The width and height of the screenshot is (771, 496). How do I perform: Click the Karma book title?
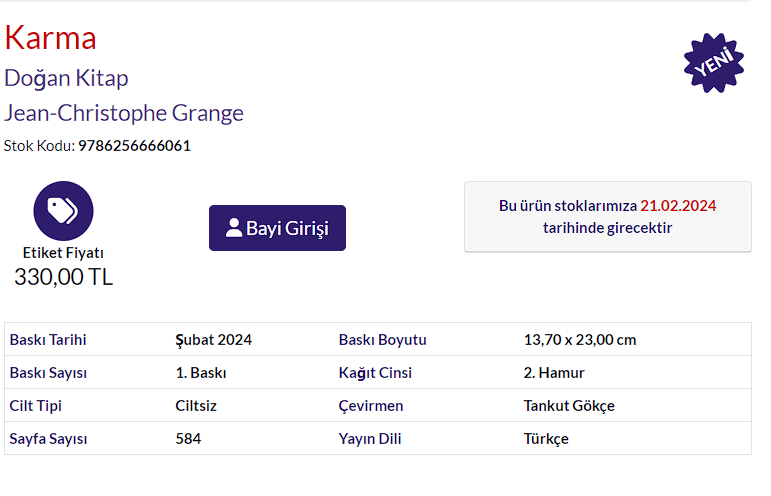click(x=51, y=38)
